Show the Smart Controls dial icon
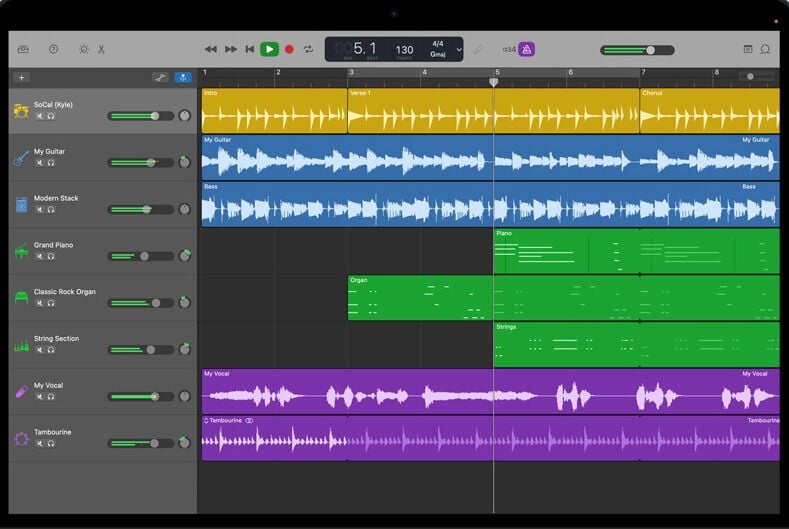 click(x=84, y=49)
